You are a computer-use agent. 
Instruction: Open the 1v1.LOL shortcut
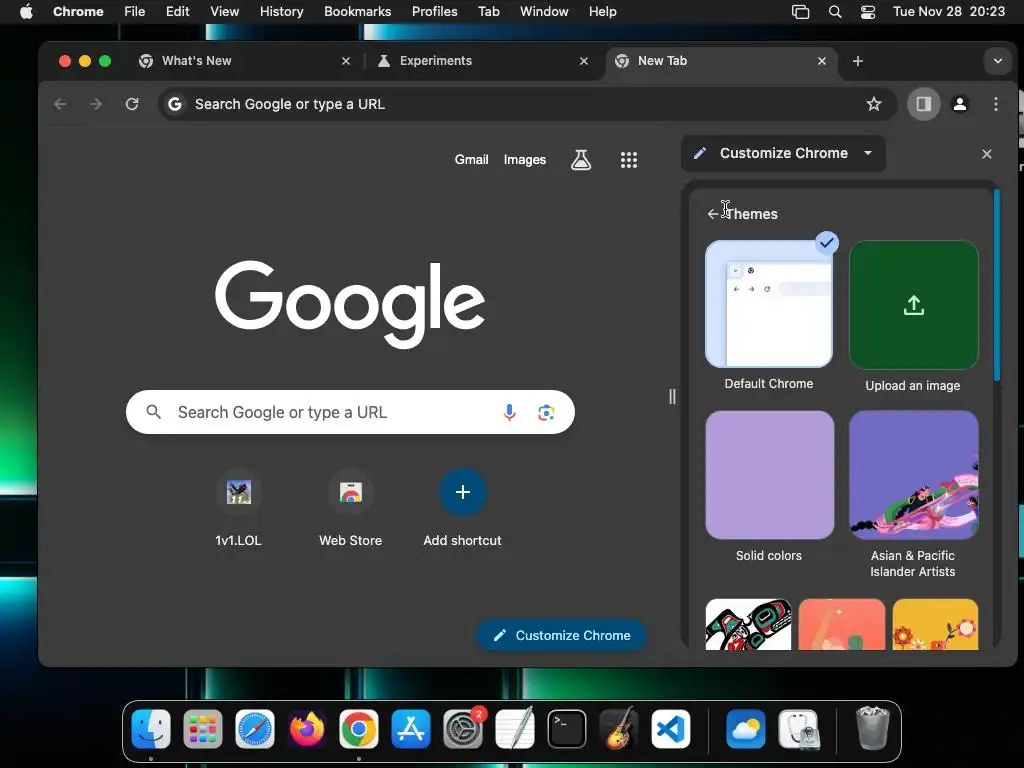[238, 509]
